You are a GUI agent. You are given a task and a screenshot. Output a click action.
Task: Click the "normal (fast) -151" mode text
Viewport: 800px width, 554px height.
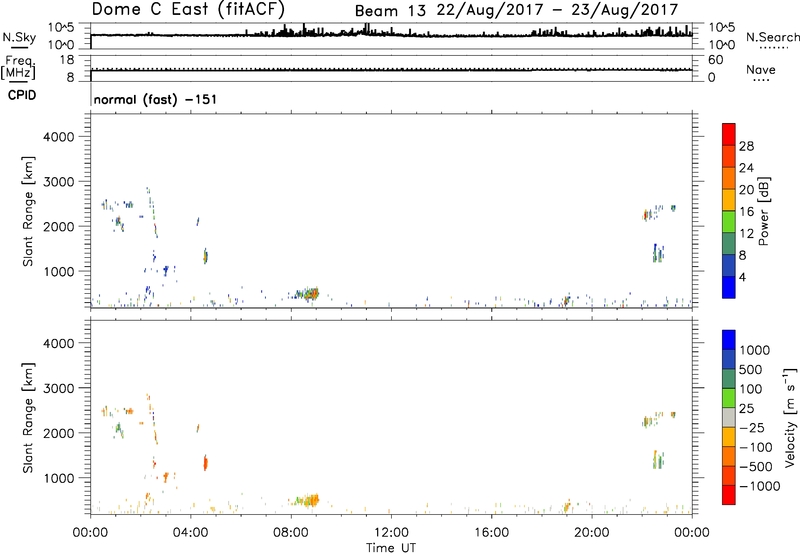155,99
